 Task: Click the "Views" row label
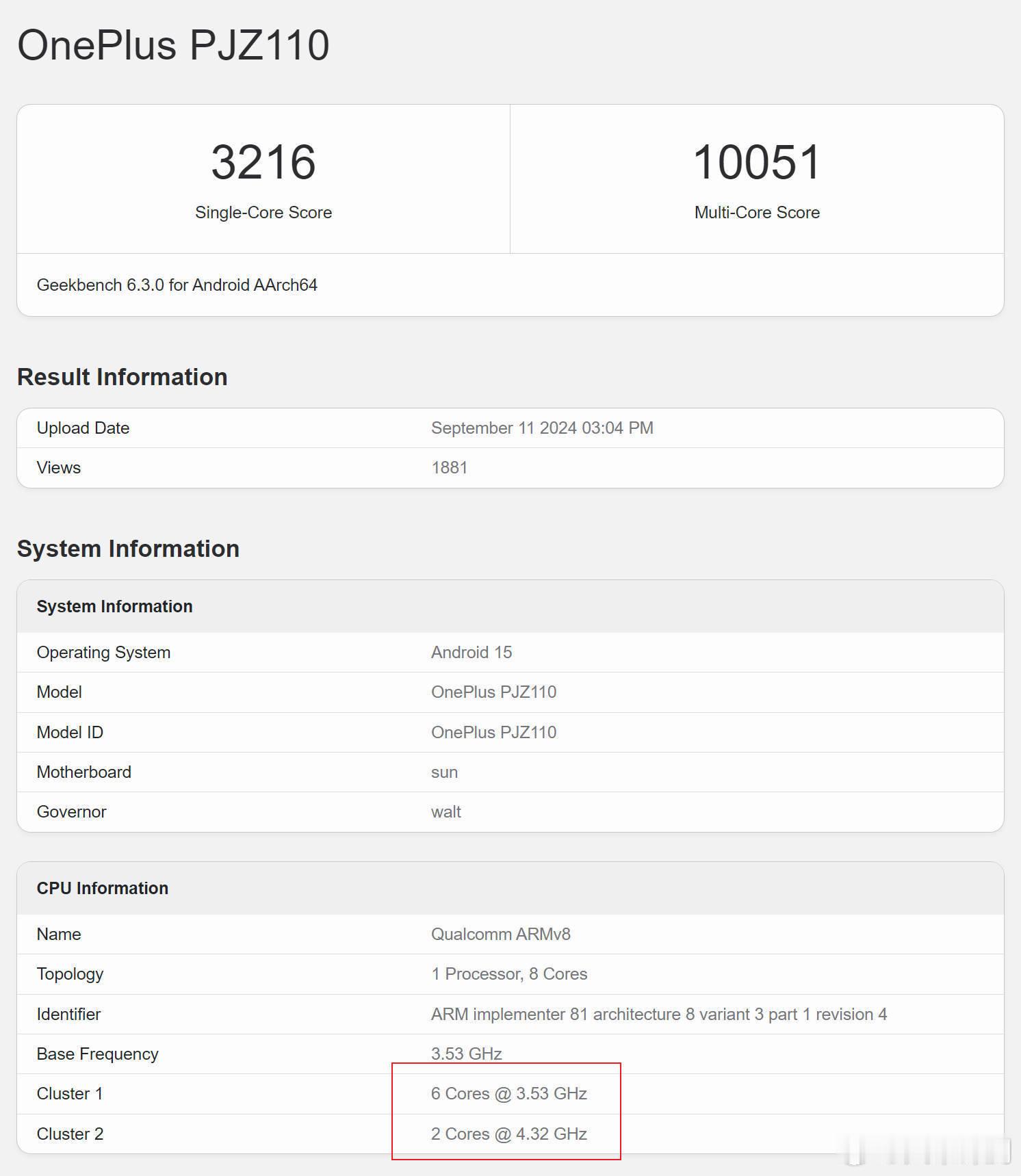tap(59, 467)
